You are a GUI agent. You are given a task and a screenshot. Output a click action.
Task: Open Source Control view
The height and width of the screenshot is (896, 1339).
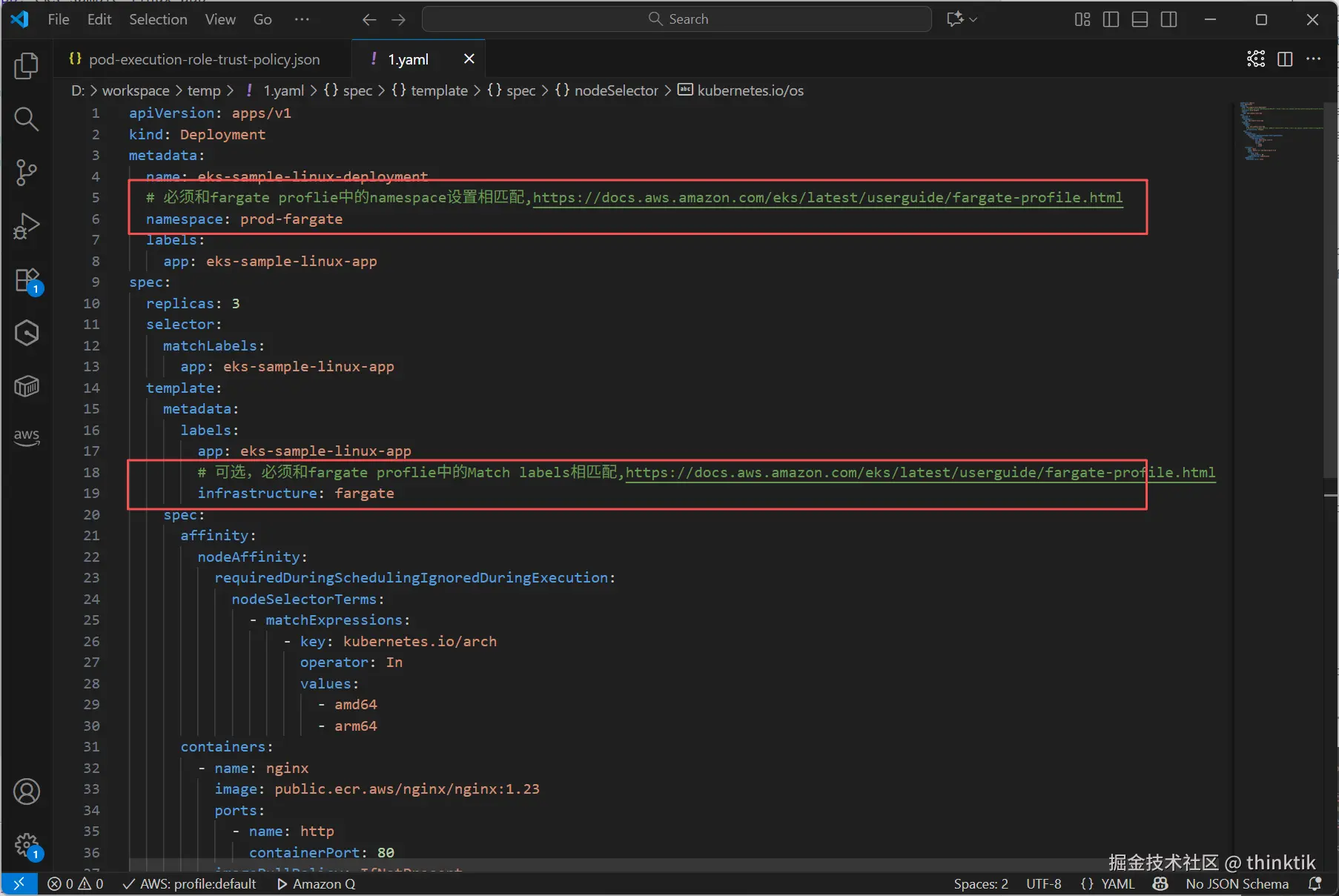tap(27, 172)
